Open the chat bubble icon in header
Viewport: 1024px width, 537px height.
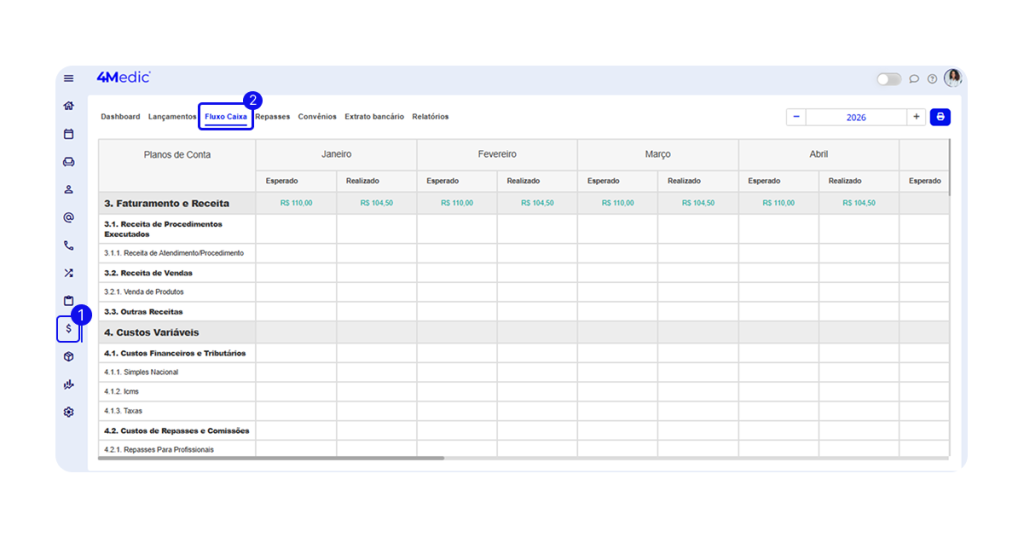pos(914,79)
